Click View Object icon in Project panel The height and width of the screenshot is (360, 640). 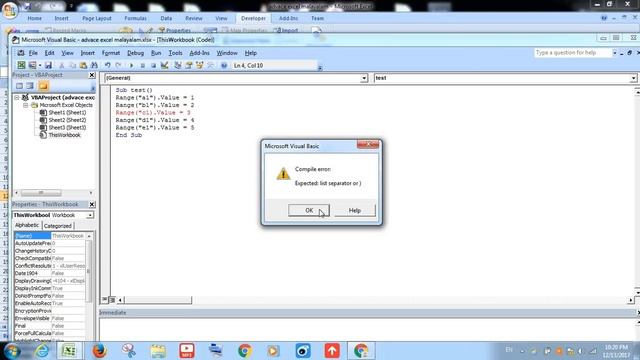(x=30, y=86)
